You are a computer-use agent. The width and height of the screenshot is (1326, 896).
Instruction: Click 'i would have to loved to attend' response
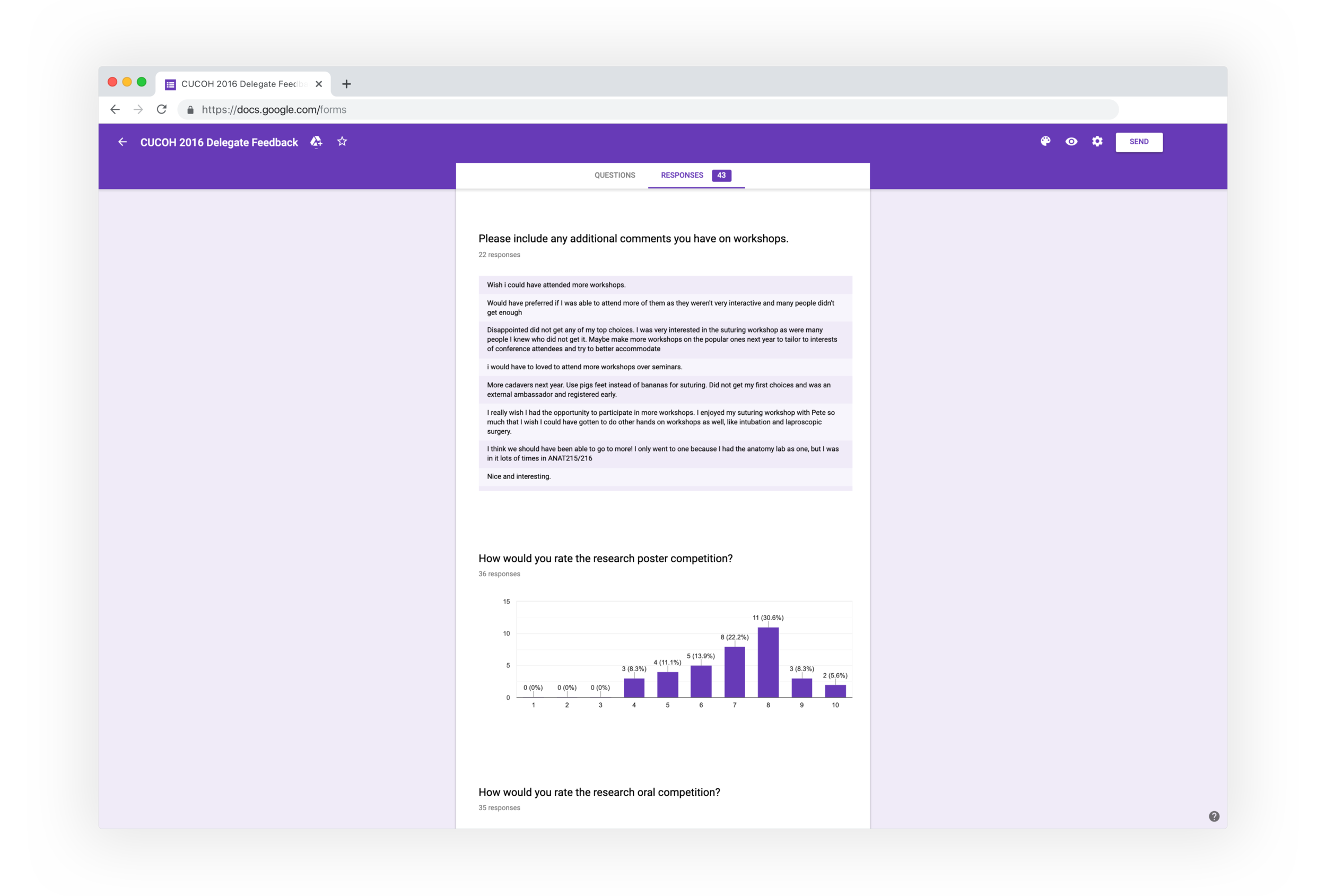tap(665, 367)
